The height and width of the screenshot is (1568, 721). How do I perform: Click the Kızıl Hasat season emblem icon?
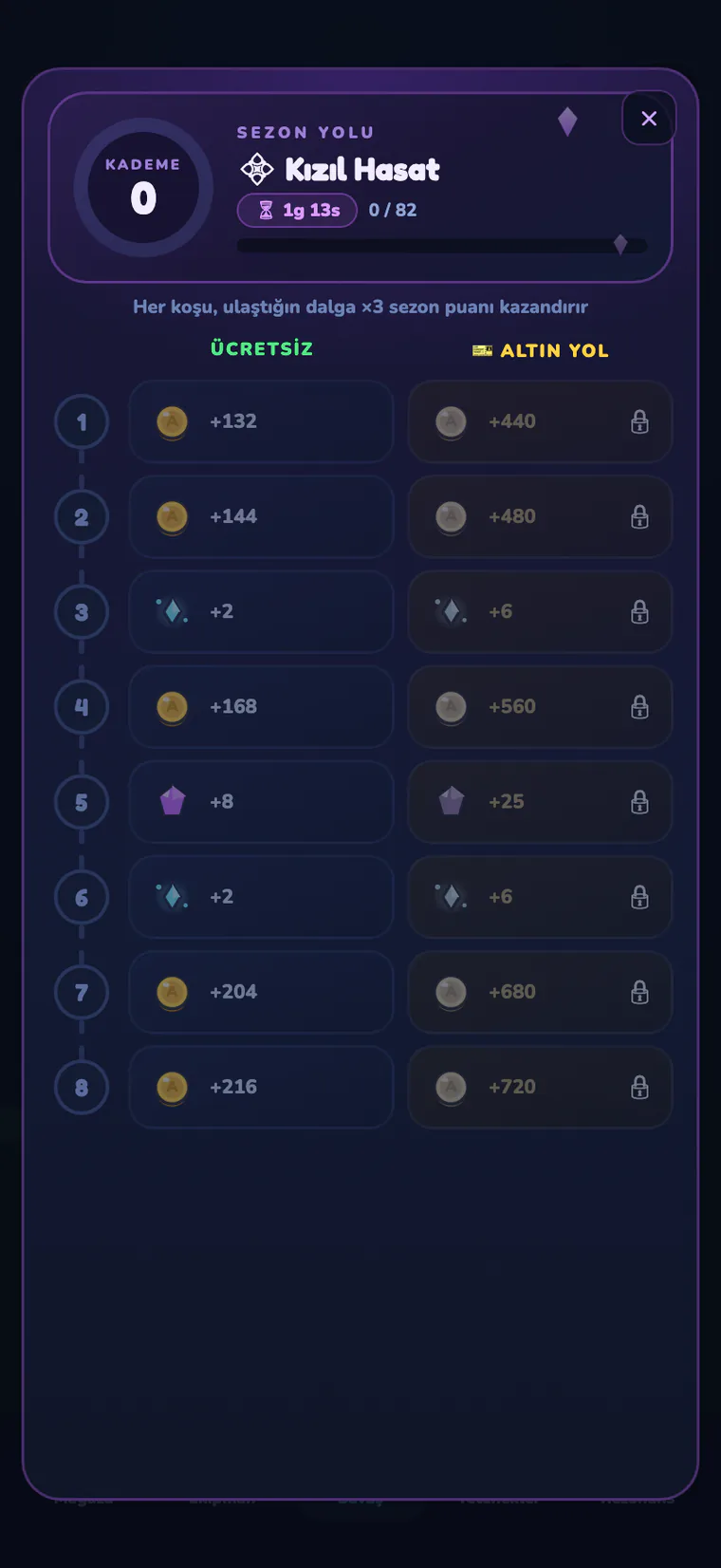click(x=257, y=169)
